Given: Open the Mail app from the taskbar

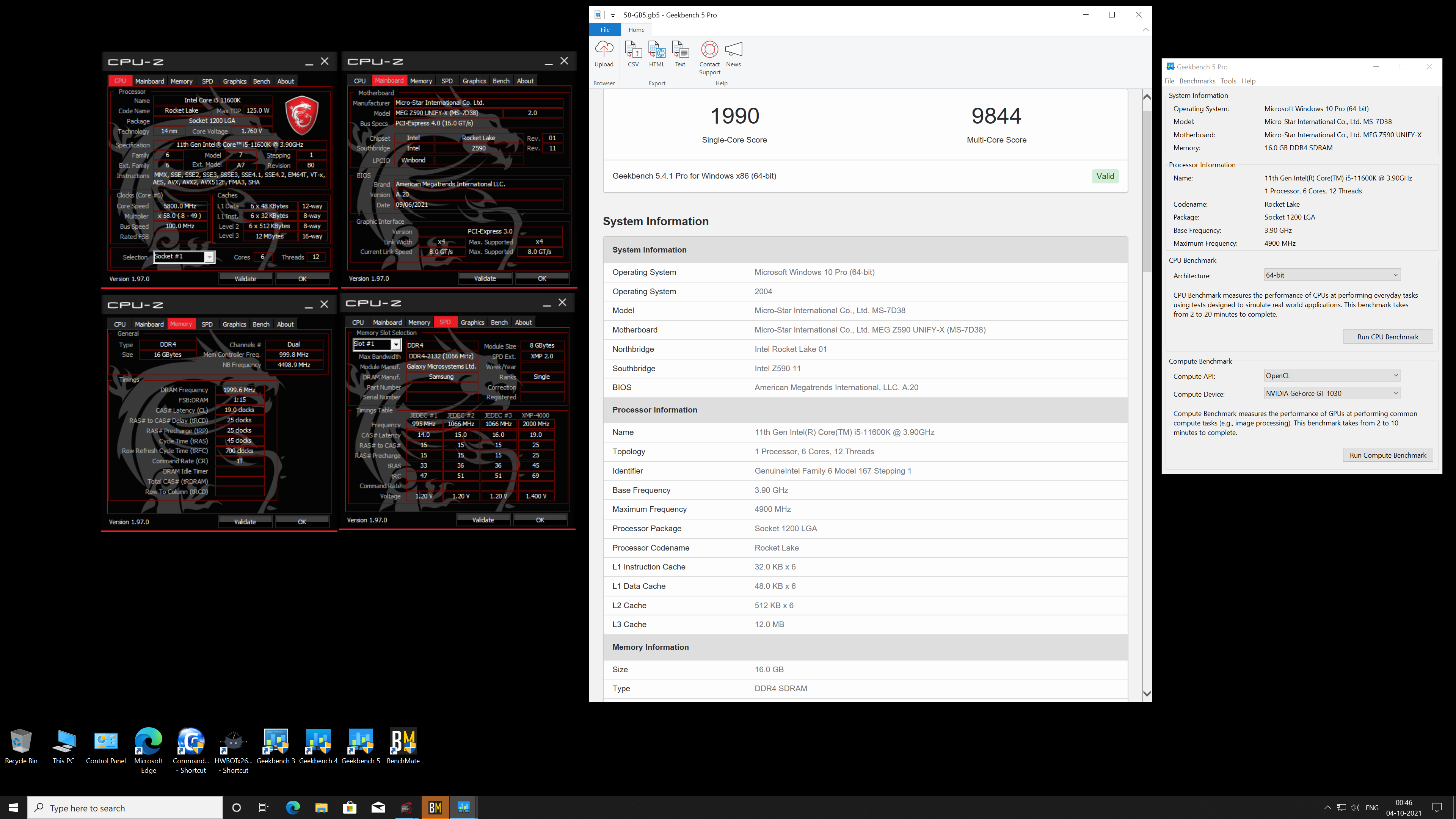Looking at the screenshot, I should [378, 808].
